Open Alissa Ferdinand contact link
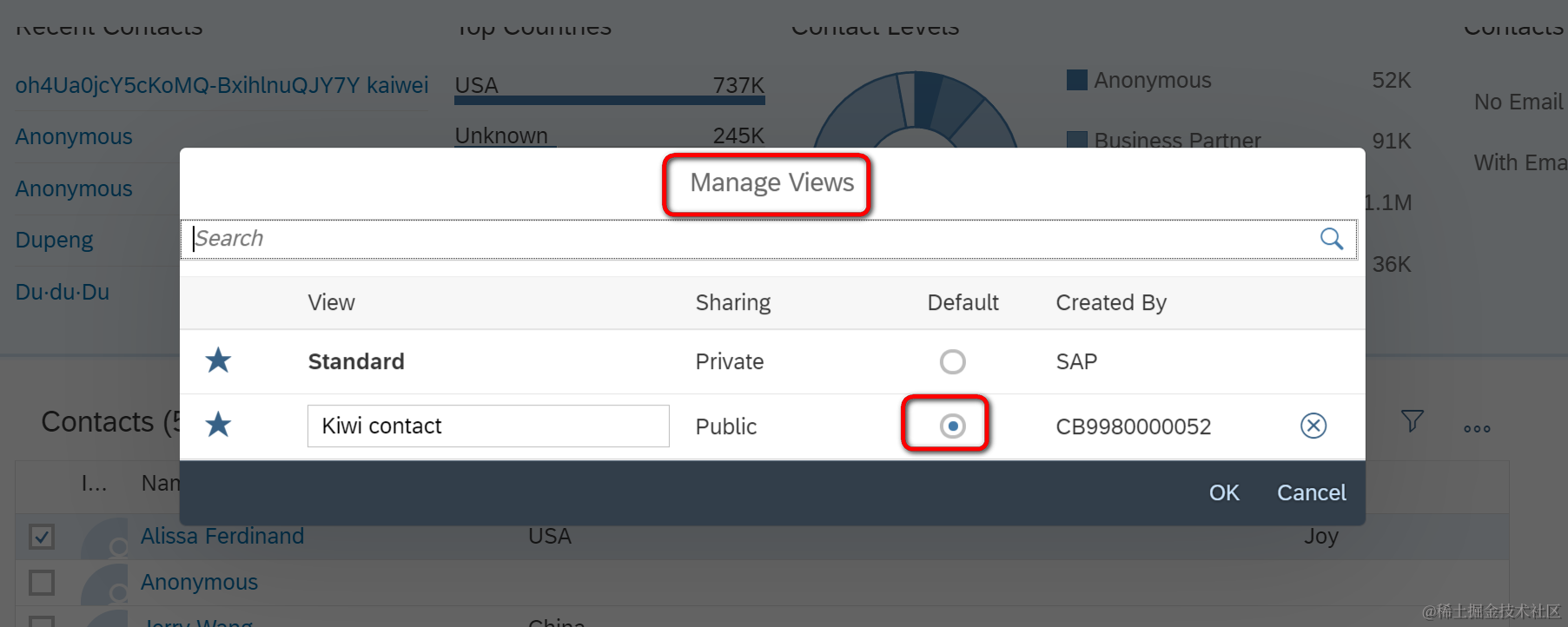Viewport: 1568px width, 627px height. point(222,536)
